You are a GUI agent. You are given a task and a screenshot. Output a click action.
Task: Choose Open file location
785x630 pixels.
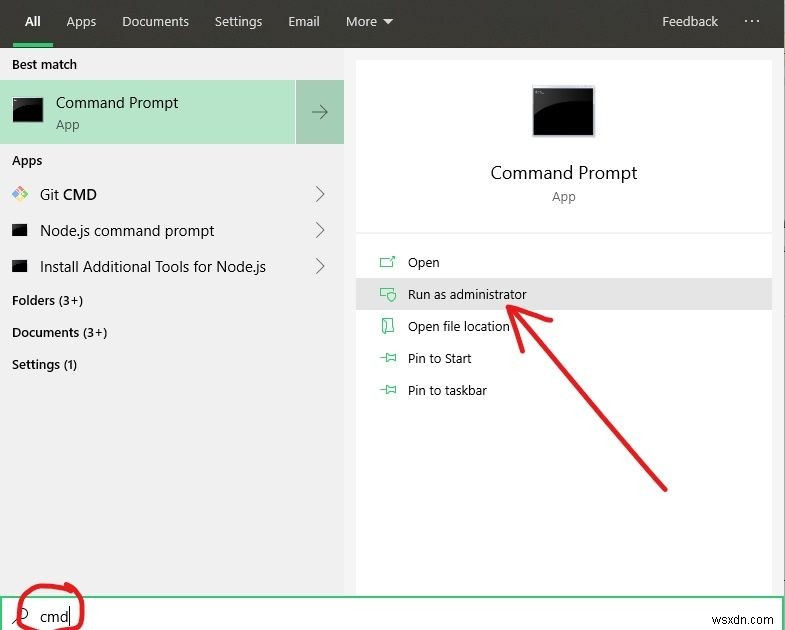click(x=564, y=327)
